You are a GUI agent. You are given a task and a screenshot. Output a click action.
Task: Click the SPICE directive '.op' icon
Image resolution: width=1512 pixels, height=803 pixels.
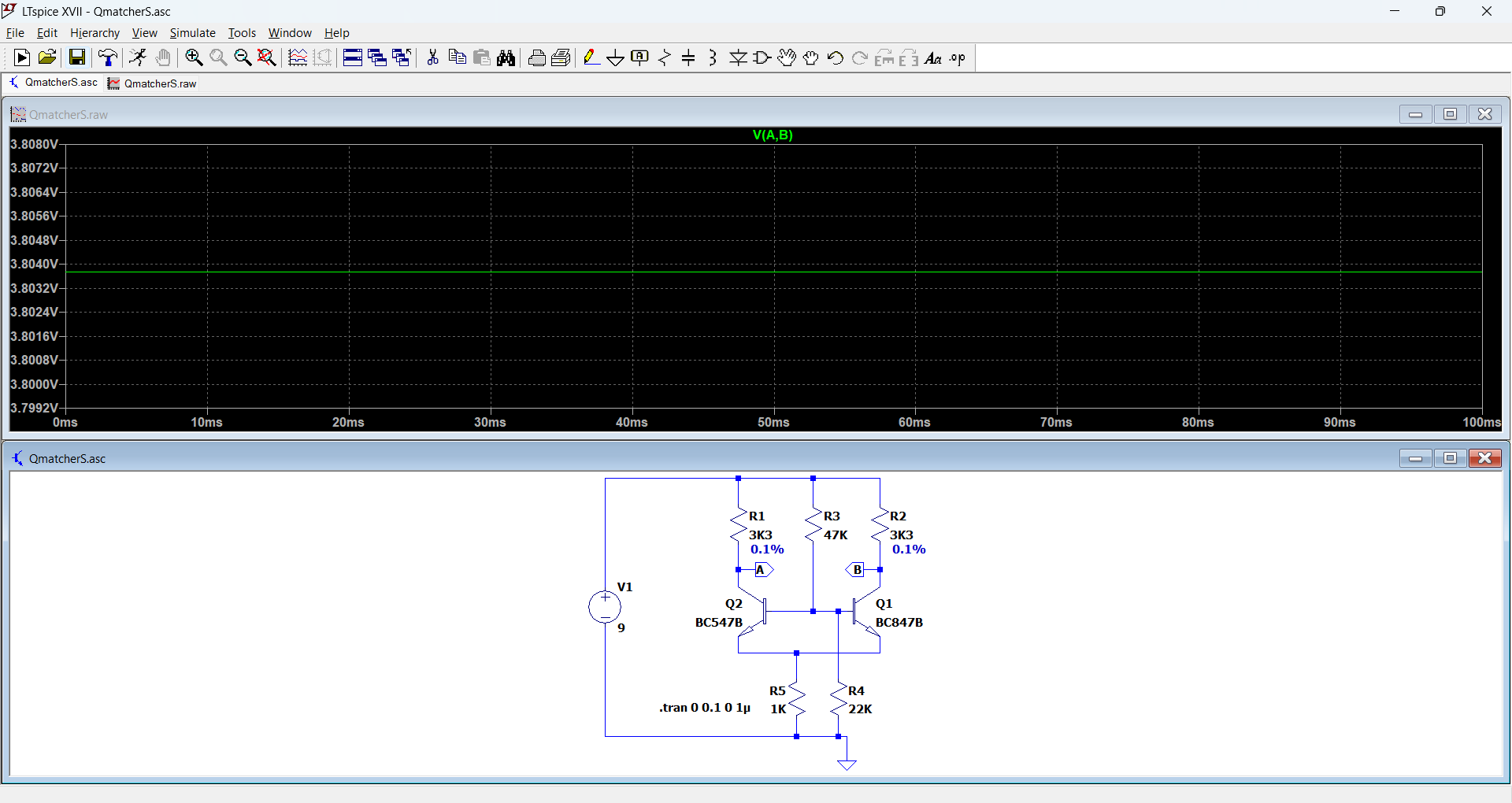958,57
